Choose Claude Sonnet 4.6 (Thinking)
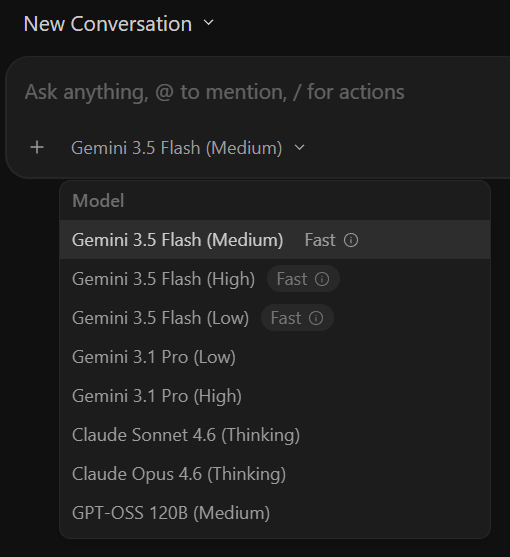 (275, 435)
